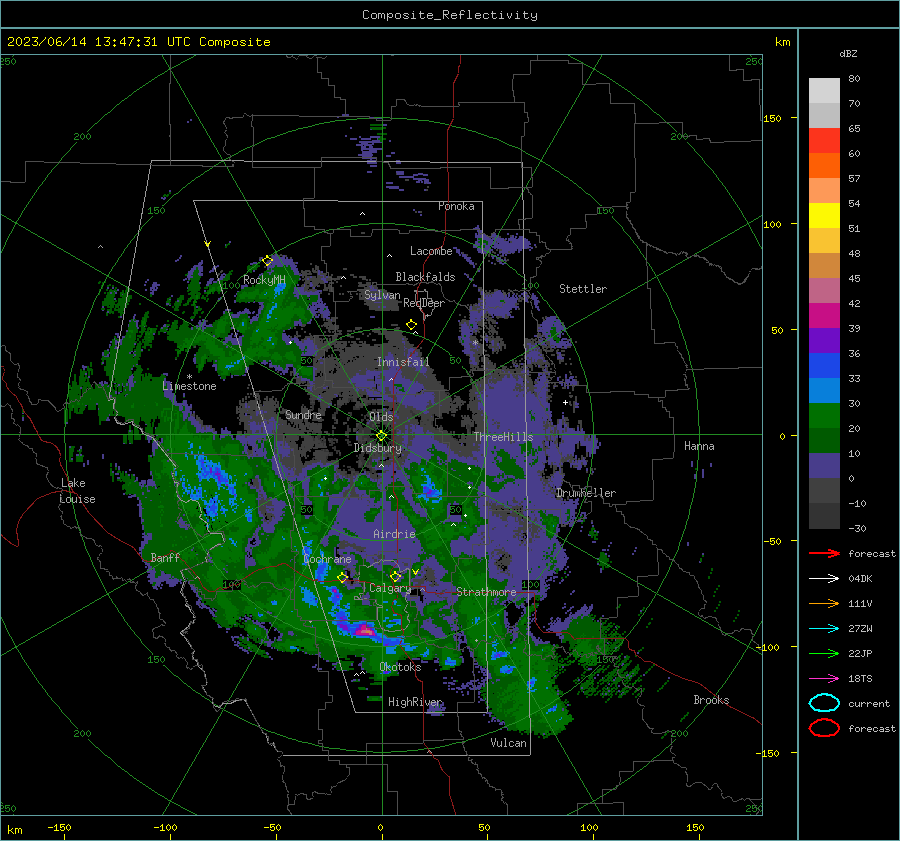Click the 0 dBZ purple-gray swatch
Image resolution: width=900 pixels, height=841 pixels.
coord(824,466)
